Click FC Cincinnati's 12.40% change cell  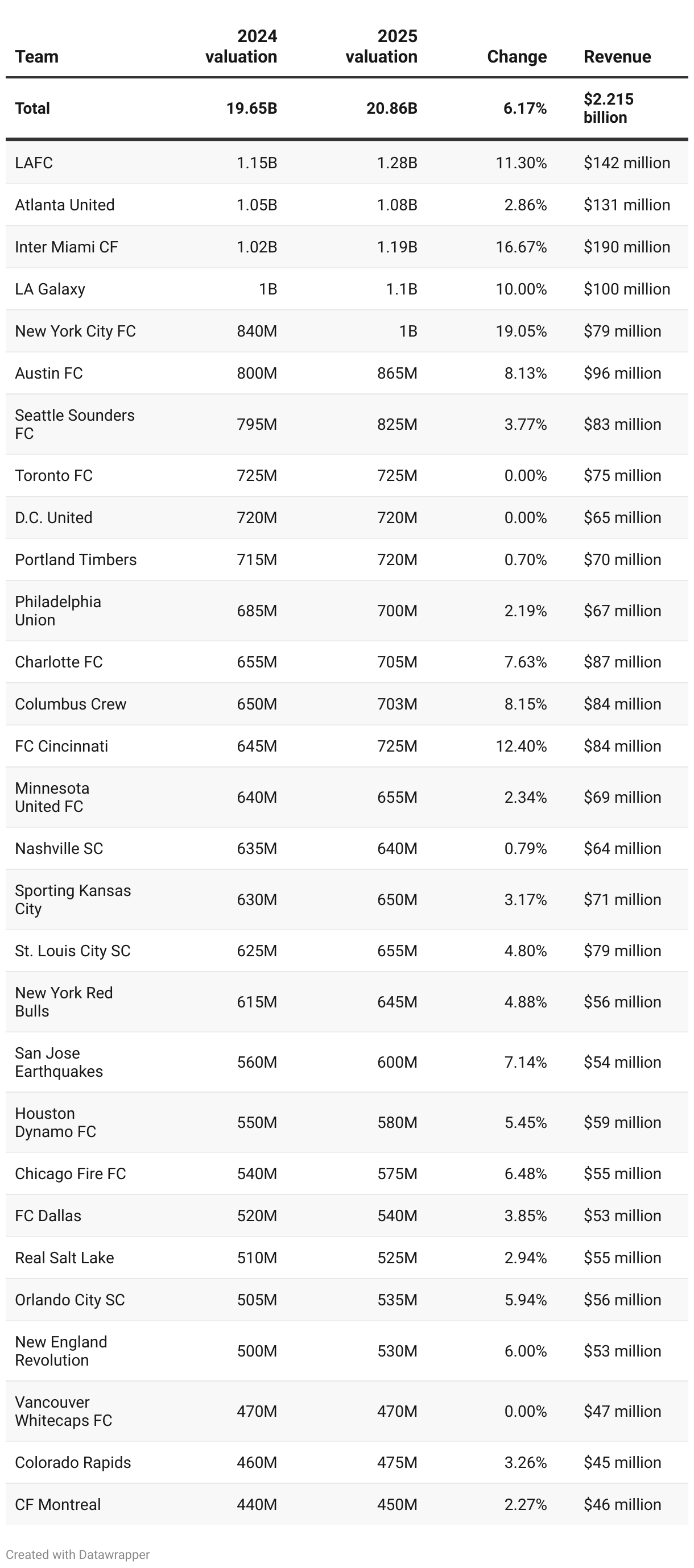tap(521, 746)
